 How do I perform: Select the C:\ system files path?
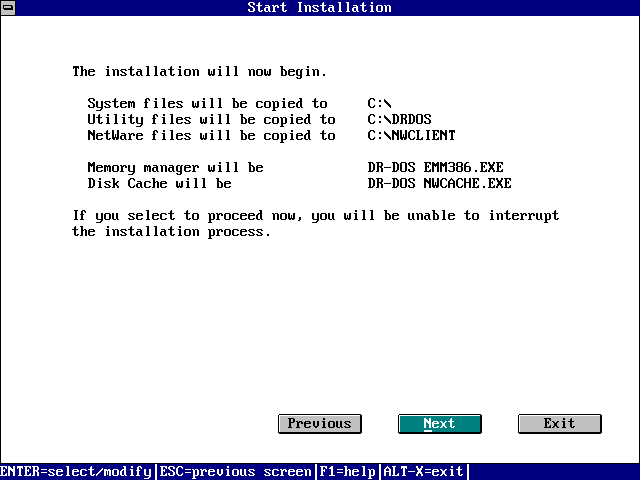click(x=380, y=104)
